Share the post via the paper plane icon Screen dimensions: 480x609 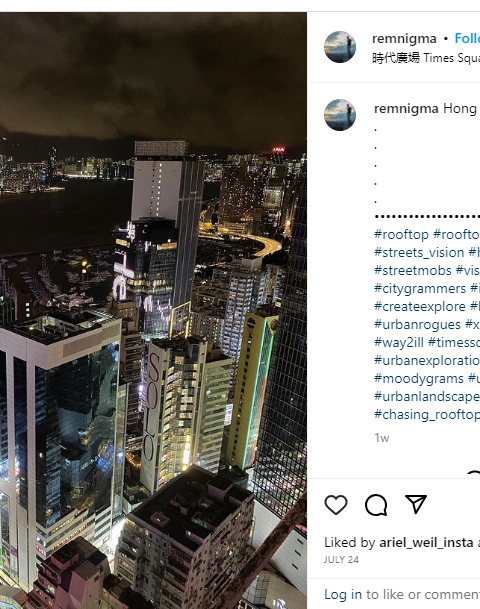pyautogui.click(x=416, y=504)
